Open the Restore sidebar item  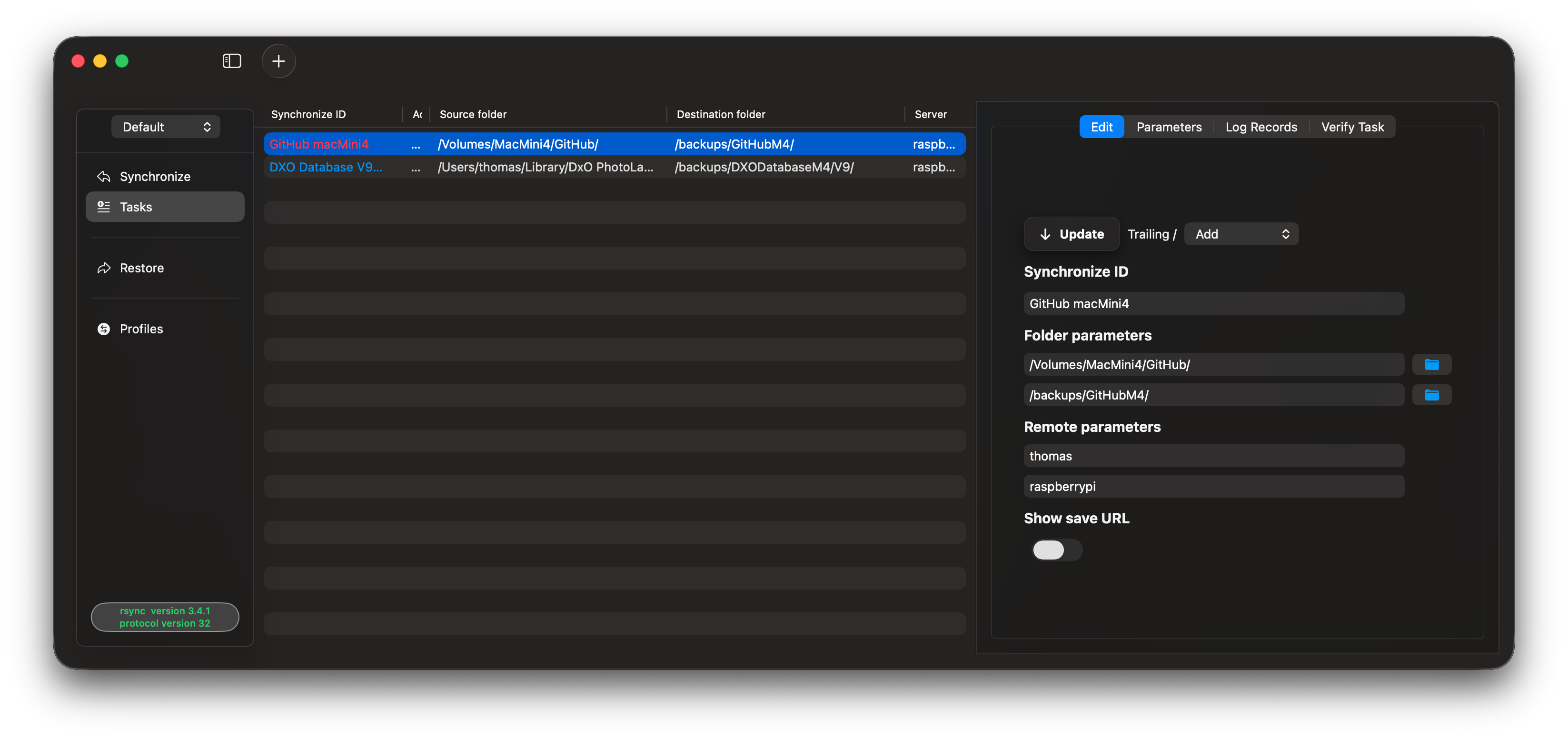click(141, 268)
